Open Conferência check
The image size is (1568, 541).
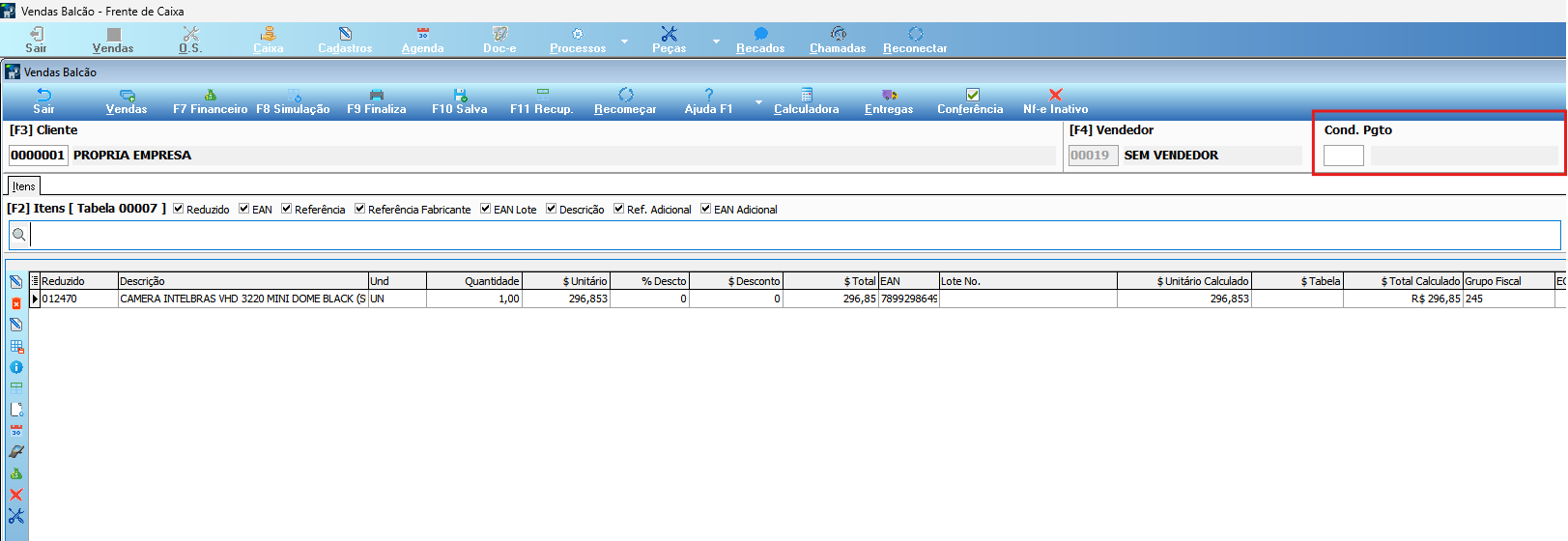(x=970, y=101)
